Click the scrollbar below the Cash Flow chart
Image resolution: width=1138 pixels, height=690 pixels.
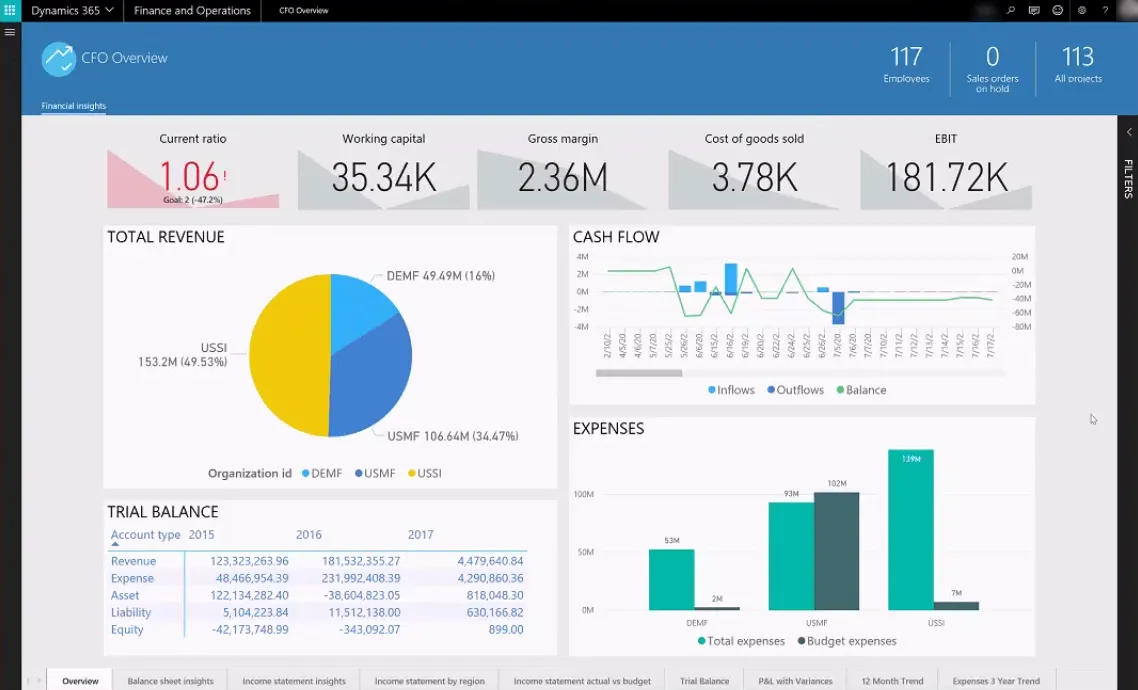coord(640,372)
